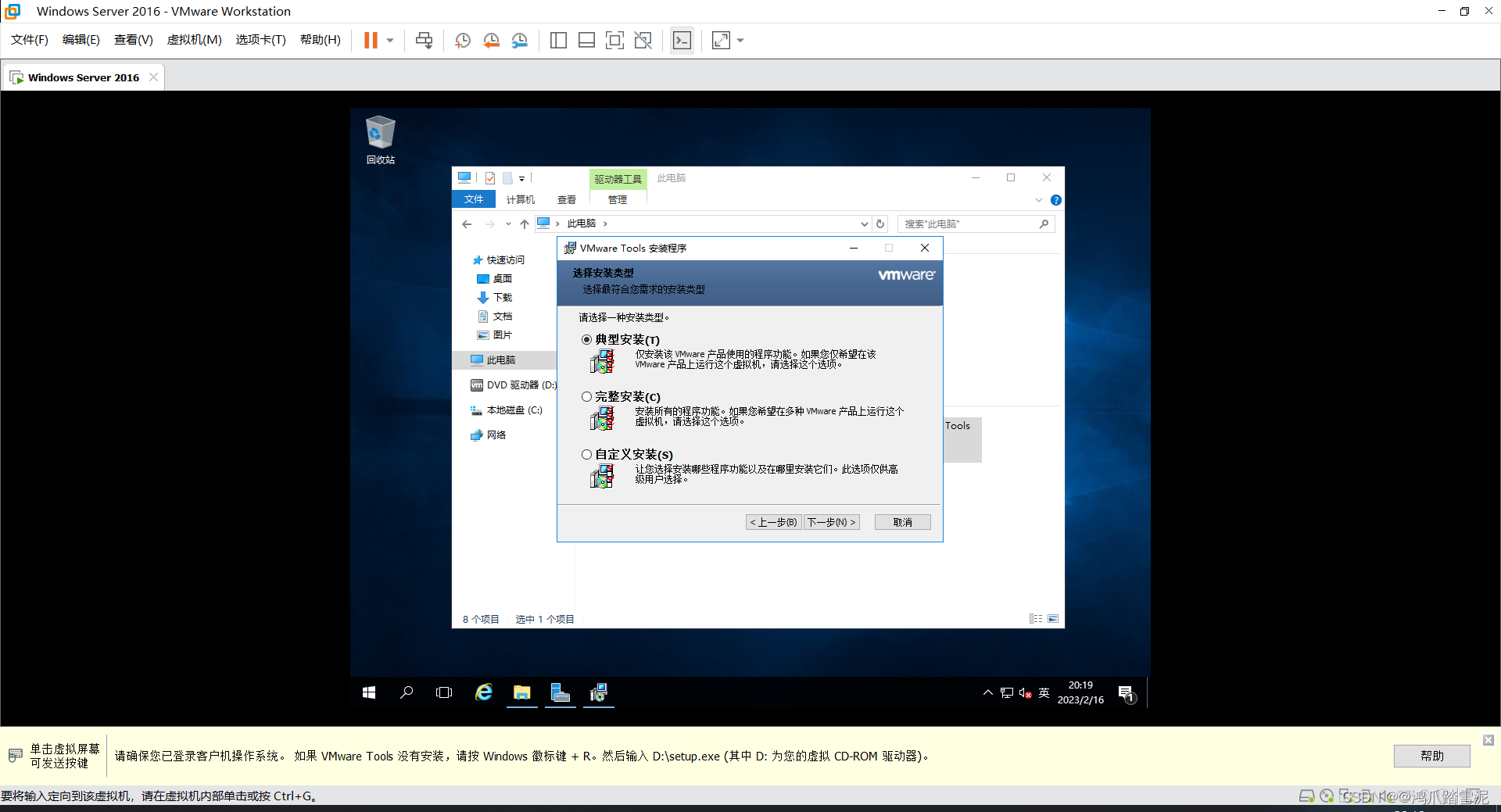Select 文档 in navigation pane
The height and width of the screenshot is (812, 1501).
click(494, 316)
